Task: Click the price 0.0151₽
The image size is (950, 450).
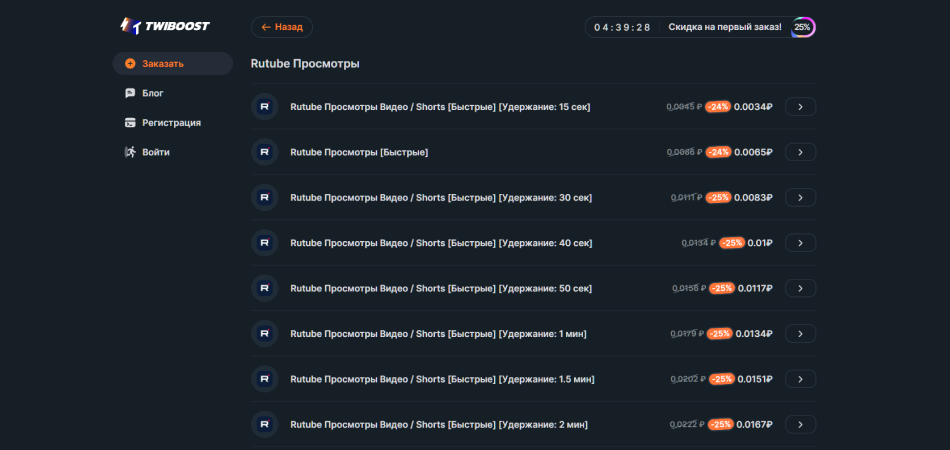Action: click(x=755, y=379)
